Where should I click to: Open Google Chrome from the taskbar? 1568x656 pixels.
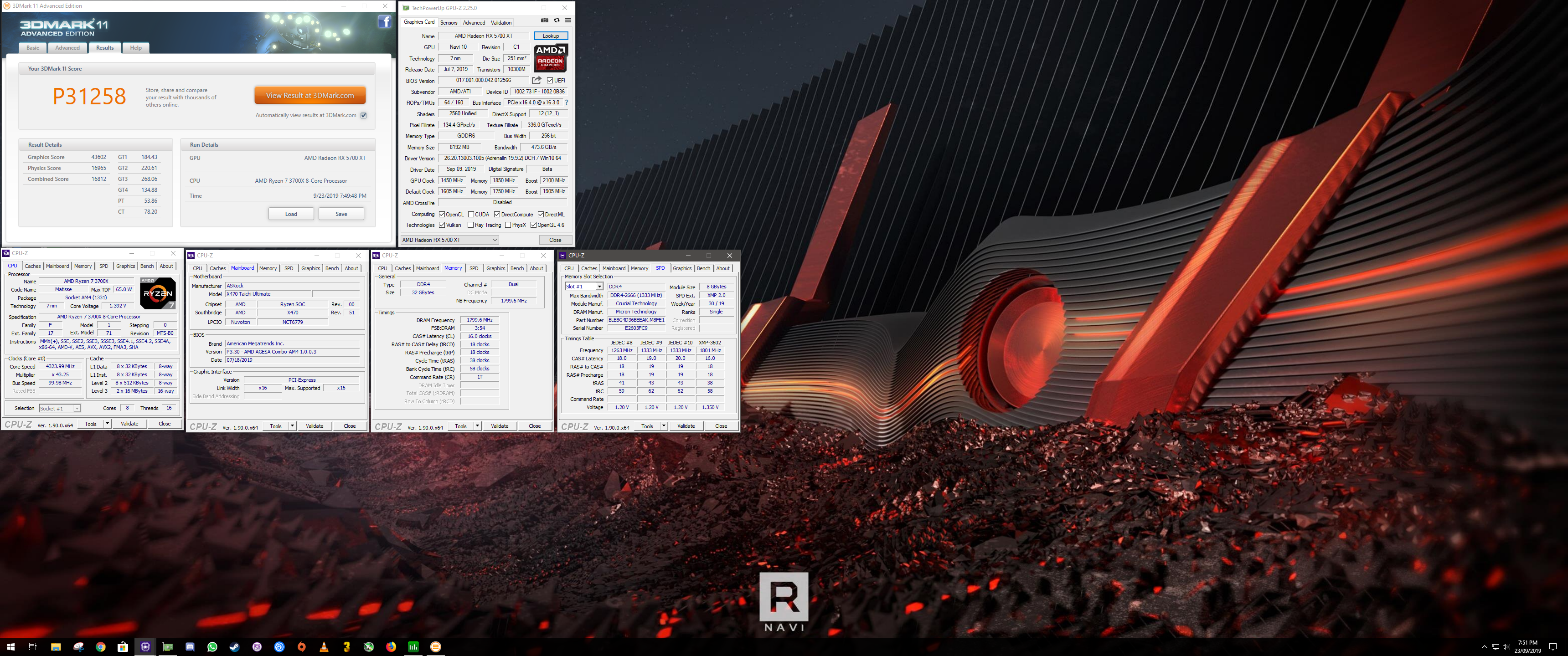tap(100, 647)
